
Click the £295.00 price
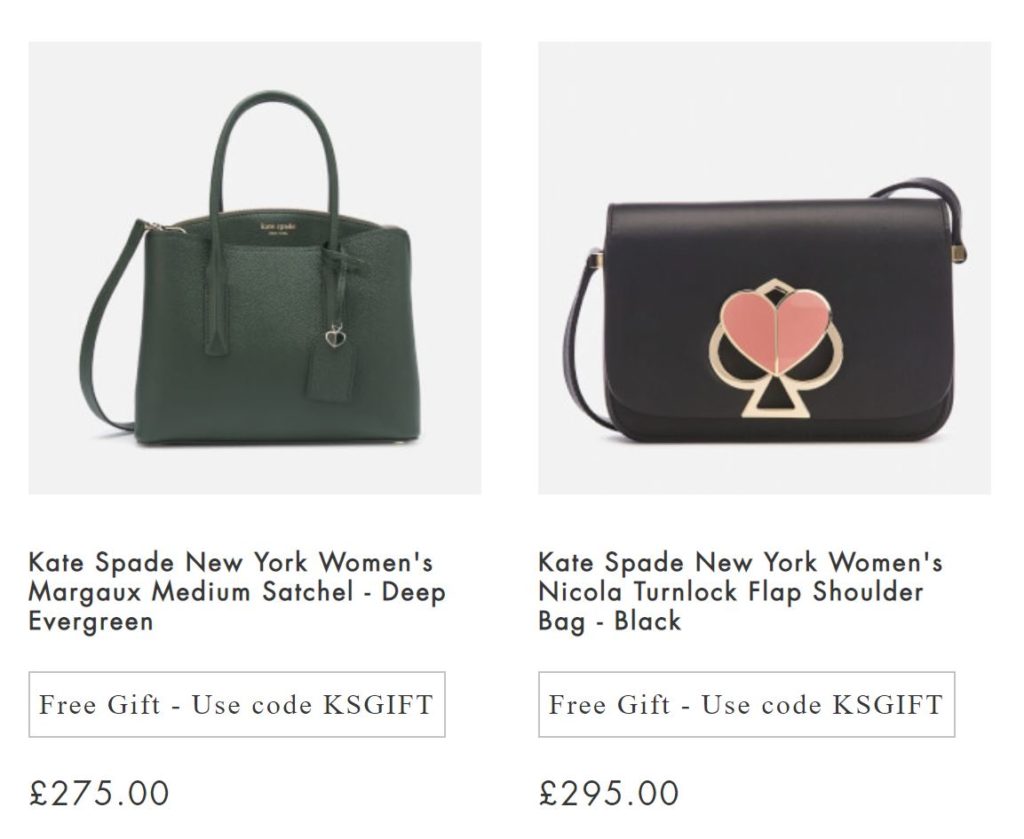[609, 793]
